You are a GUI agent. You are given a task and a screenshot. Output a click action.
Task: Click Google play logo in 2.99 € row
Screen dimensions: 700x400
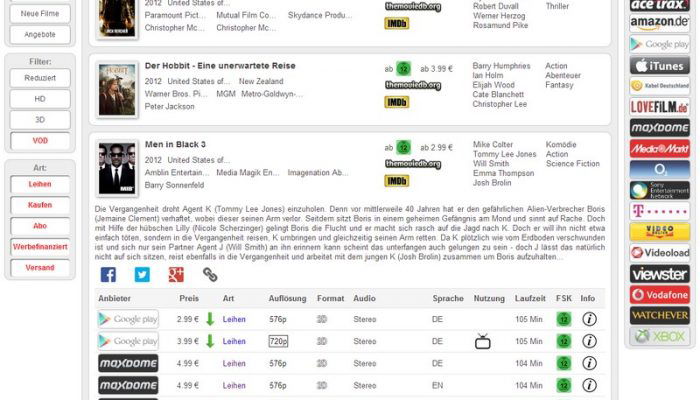point(128,319)
